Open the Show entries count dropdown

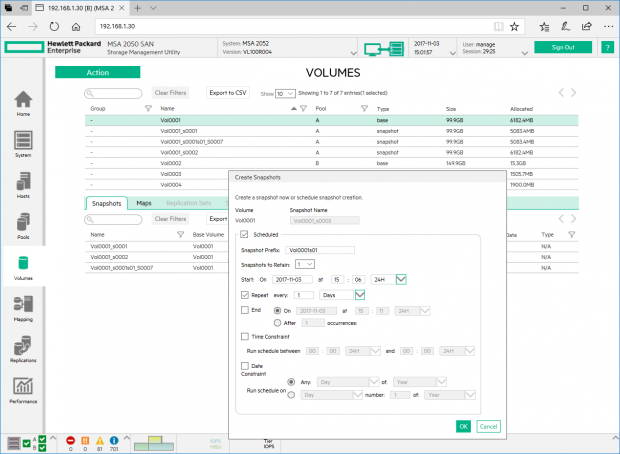click(285, 93)
